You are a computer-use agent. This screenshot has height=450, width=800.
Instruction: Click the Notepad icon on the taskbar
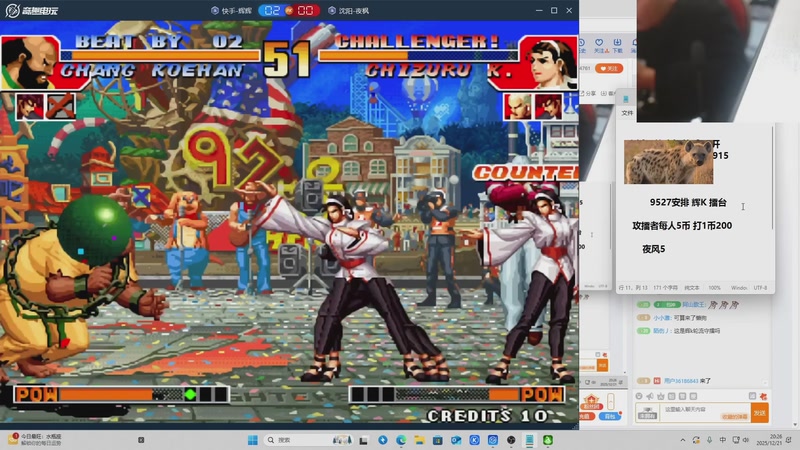pyautogui.click(x=530, y=440)
